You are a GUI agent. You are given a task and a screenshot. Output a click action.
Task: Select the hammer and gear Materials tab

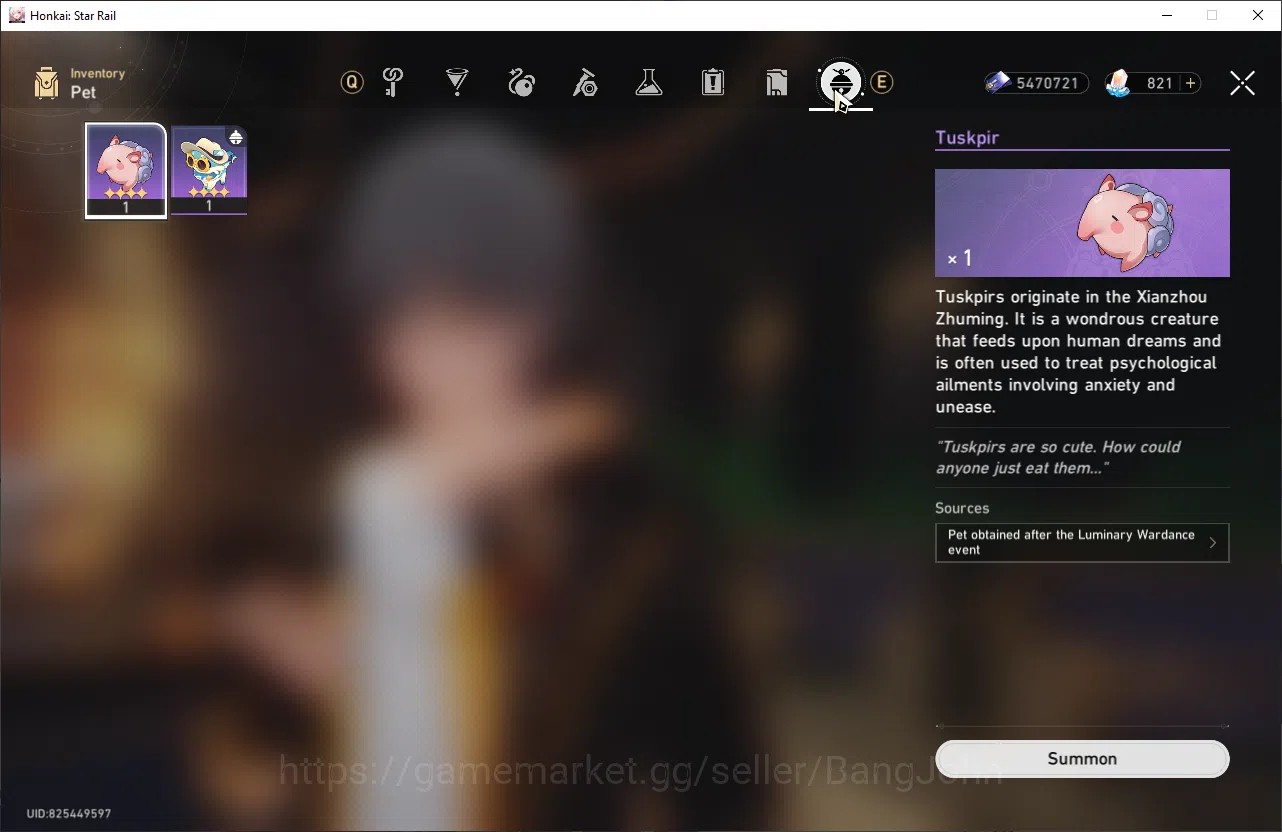tap(585, 83)
